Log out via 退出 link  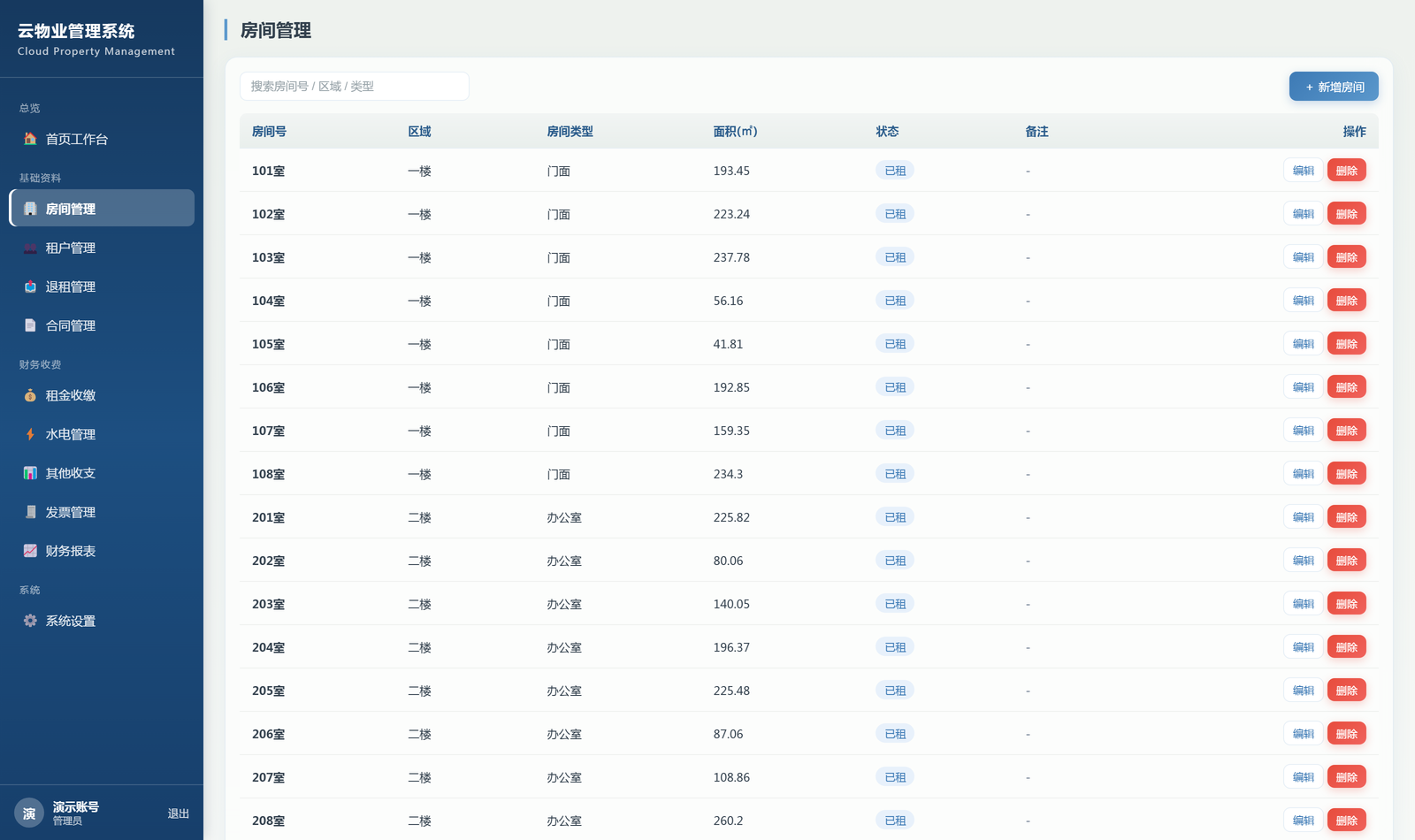click(x=179, y=813)
